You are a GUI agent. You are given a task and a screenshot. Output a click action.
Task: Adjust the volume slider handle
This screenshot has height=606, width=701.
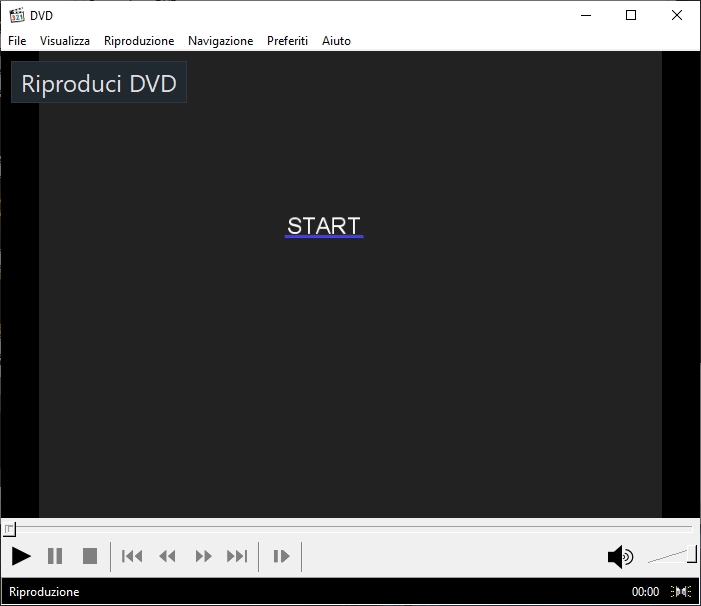692,554
